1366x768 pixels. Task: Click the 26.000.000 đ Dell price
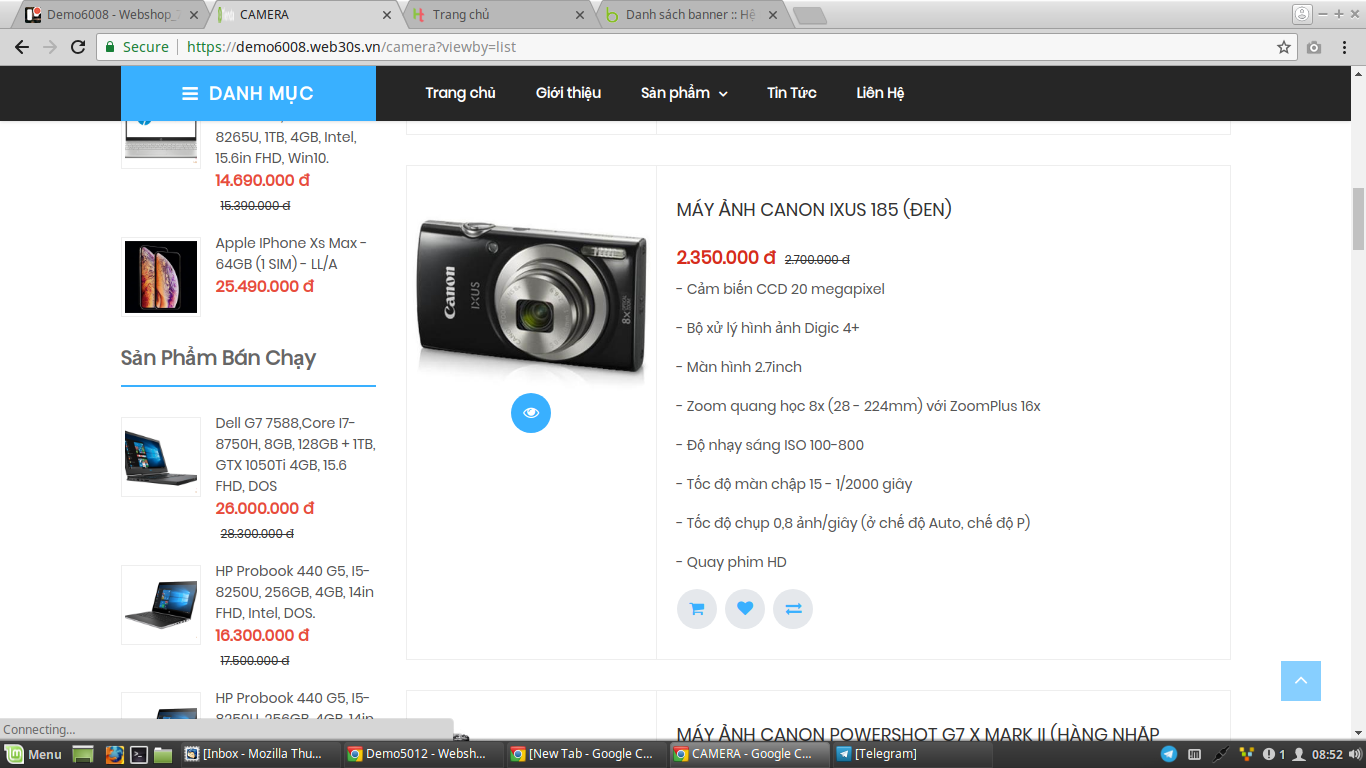[264, 509]
